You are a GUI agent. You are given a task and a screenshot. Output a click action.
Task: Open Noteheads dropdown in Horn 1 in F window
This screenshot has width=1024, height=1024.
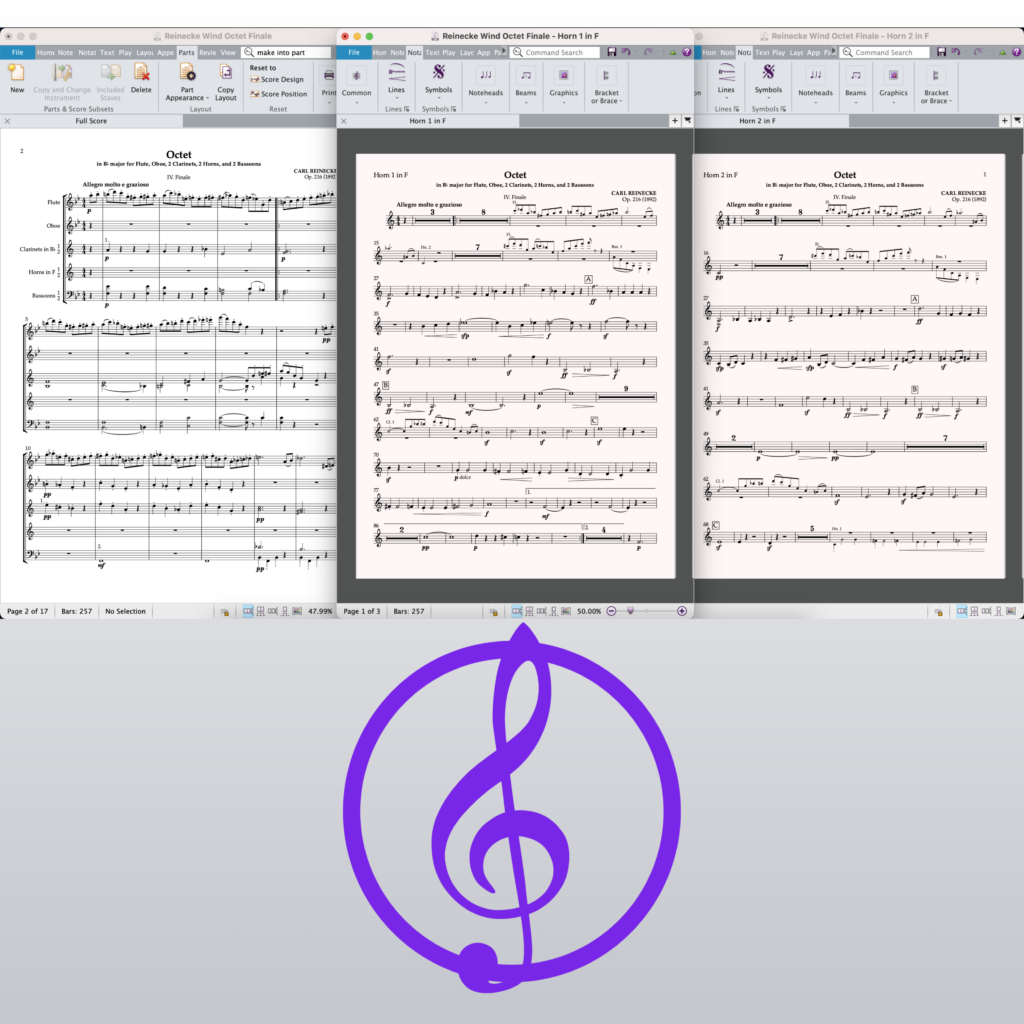click(x=485, y=84)
